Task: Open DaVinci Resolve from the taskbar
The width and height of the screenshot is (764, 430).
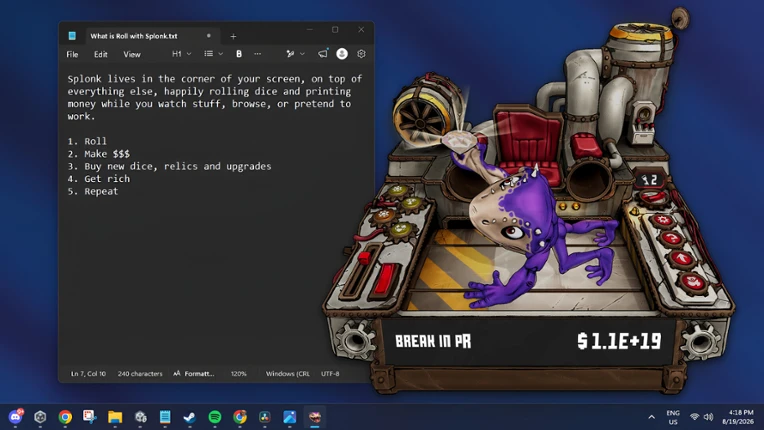Action: [265, 417]
